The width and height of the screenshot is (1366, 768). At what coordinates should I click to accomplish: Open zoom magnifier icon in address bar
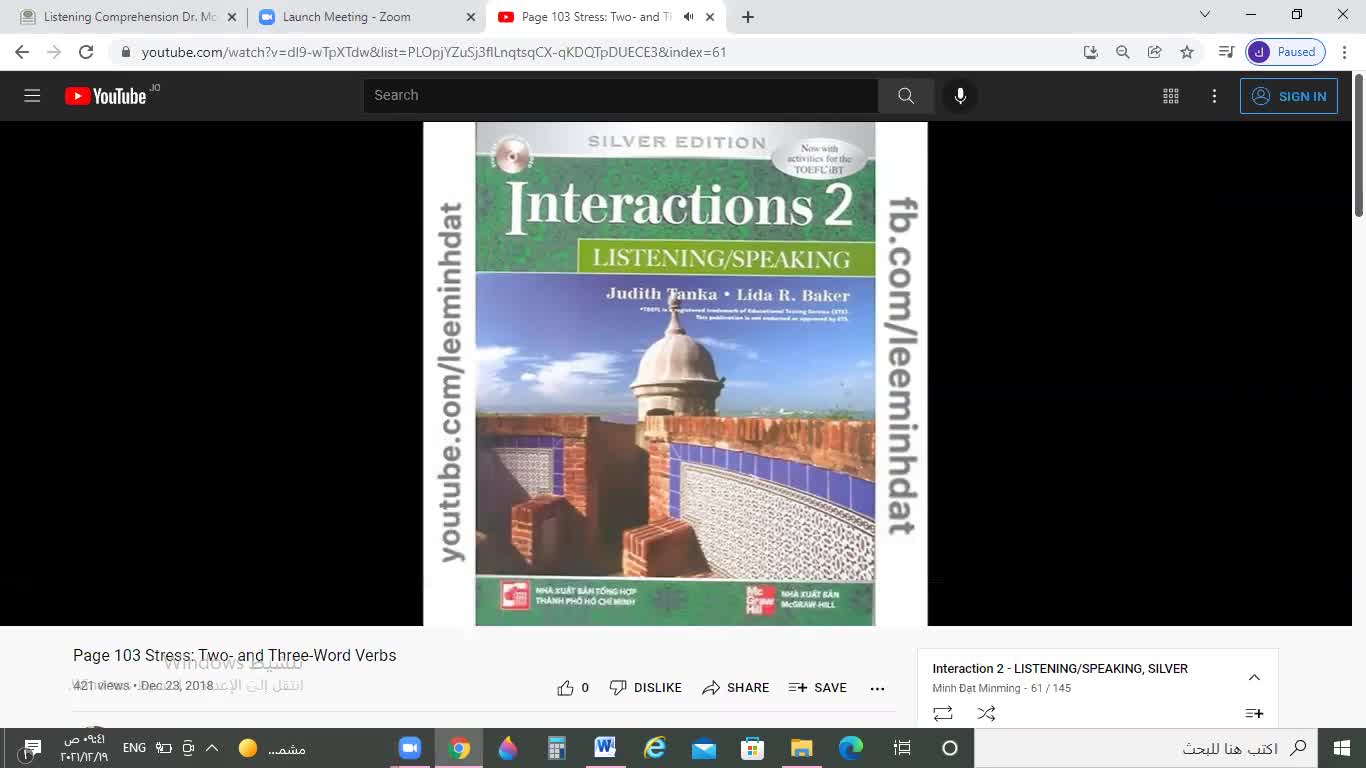1123,52
